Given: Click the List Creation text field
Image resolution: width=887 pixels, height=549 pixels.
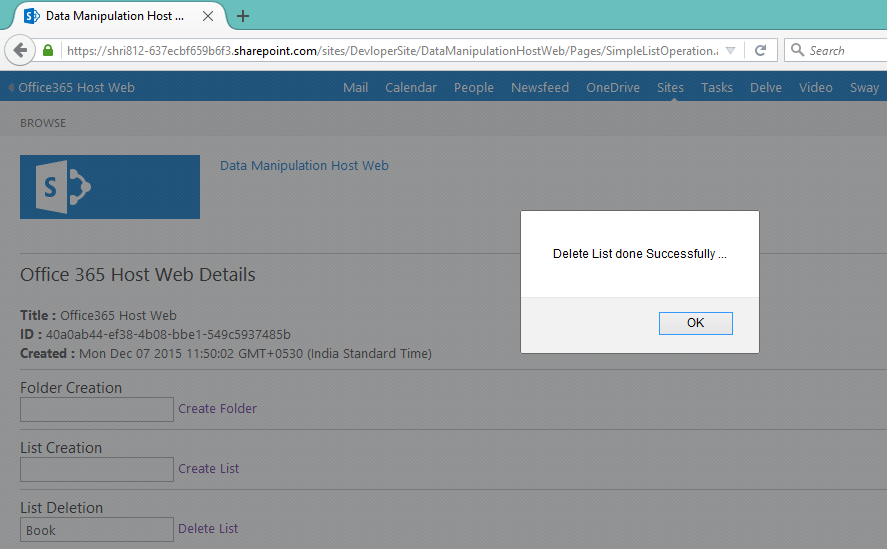Looking at the screenshot, I should (97, 469).
